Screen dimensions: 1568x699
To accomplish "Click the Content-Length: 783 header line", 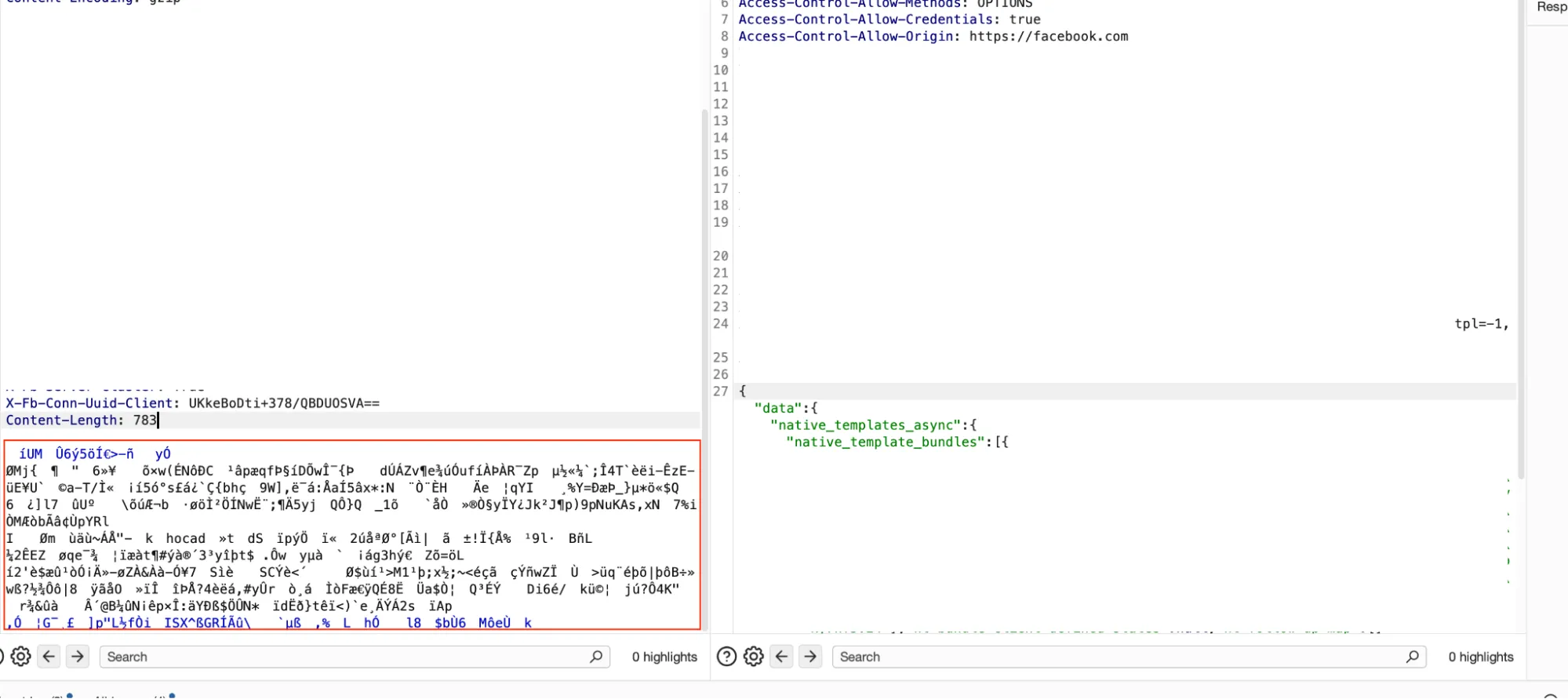I will pyautogui.click(x=82, y=420).
